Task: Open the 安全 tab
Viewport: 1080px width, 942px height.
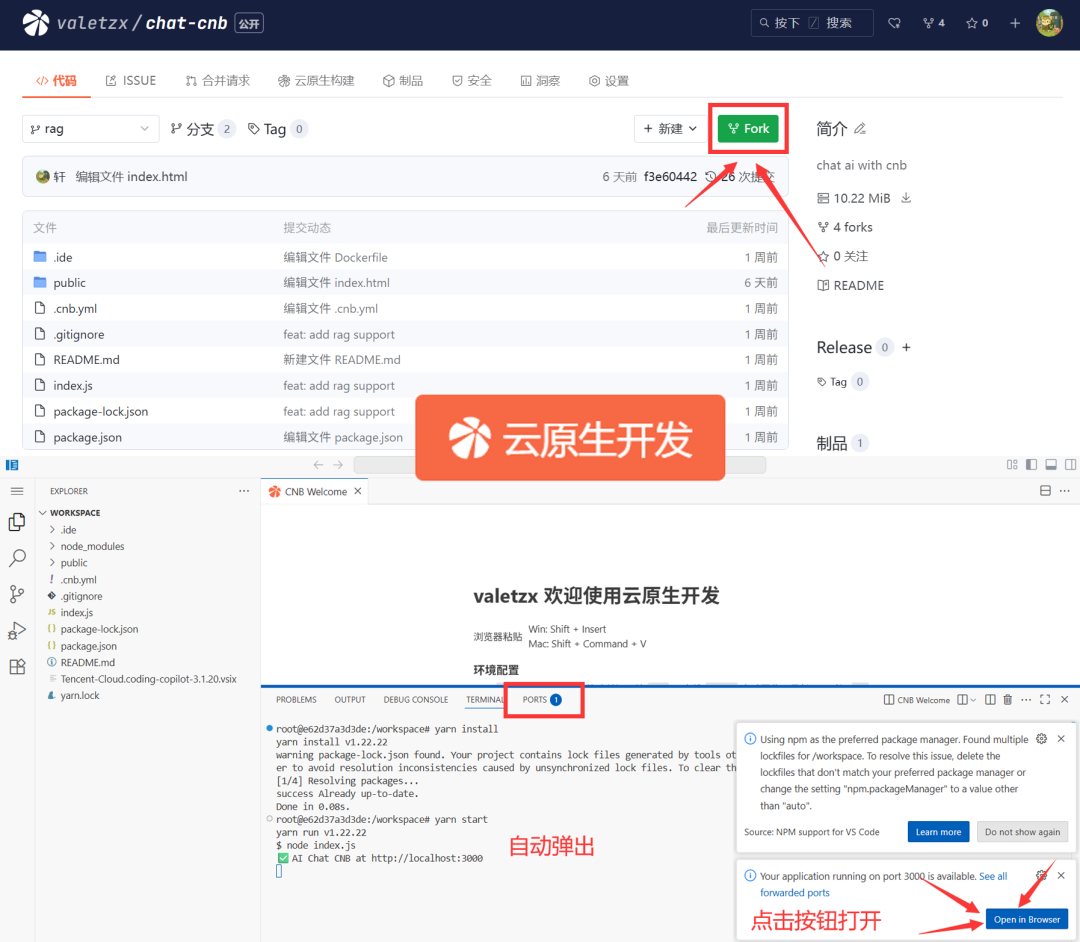Action: tap(472, 81)
